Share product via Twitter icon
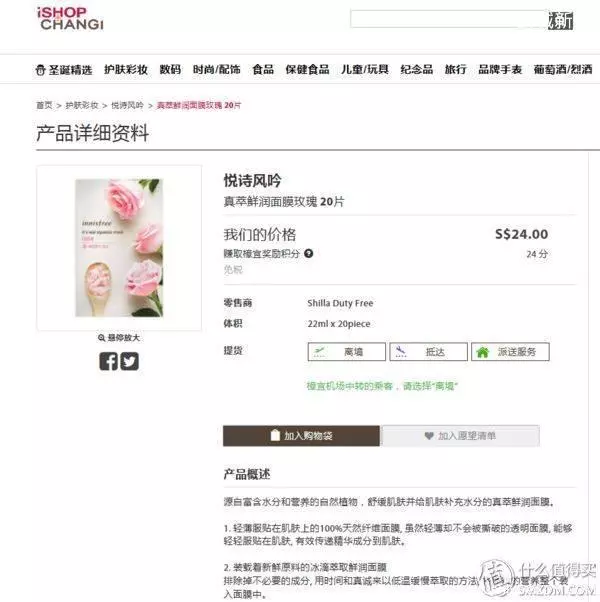This screenshot has width=600, height=602. pyautogui.click(x=130, y=361)
